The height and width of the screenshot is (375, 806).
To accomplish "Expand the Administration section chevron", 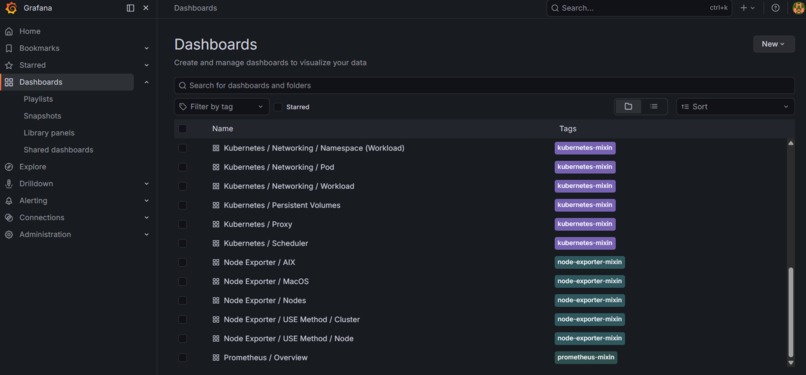I will [146, 235].
